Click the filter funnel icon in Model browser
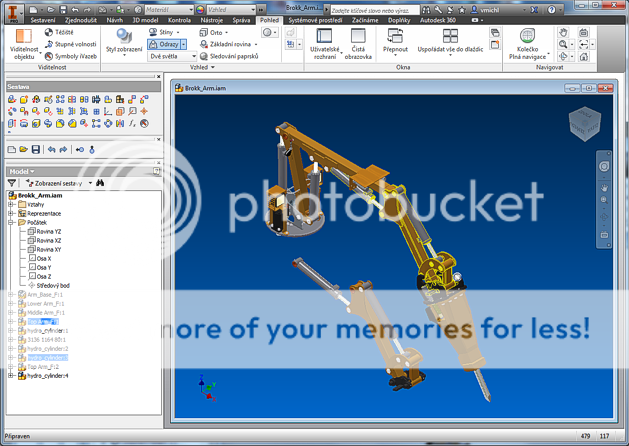The image size is (629, 446). 12,183
